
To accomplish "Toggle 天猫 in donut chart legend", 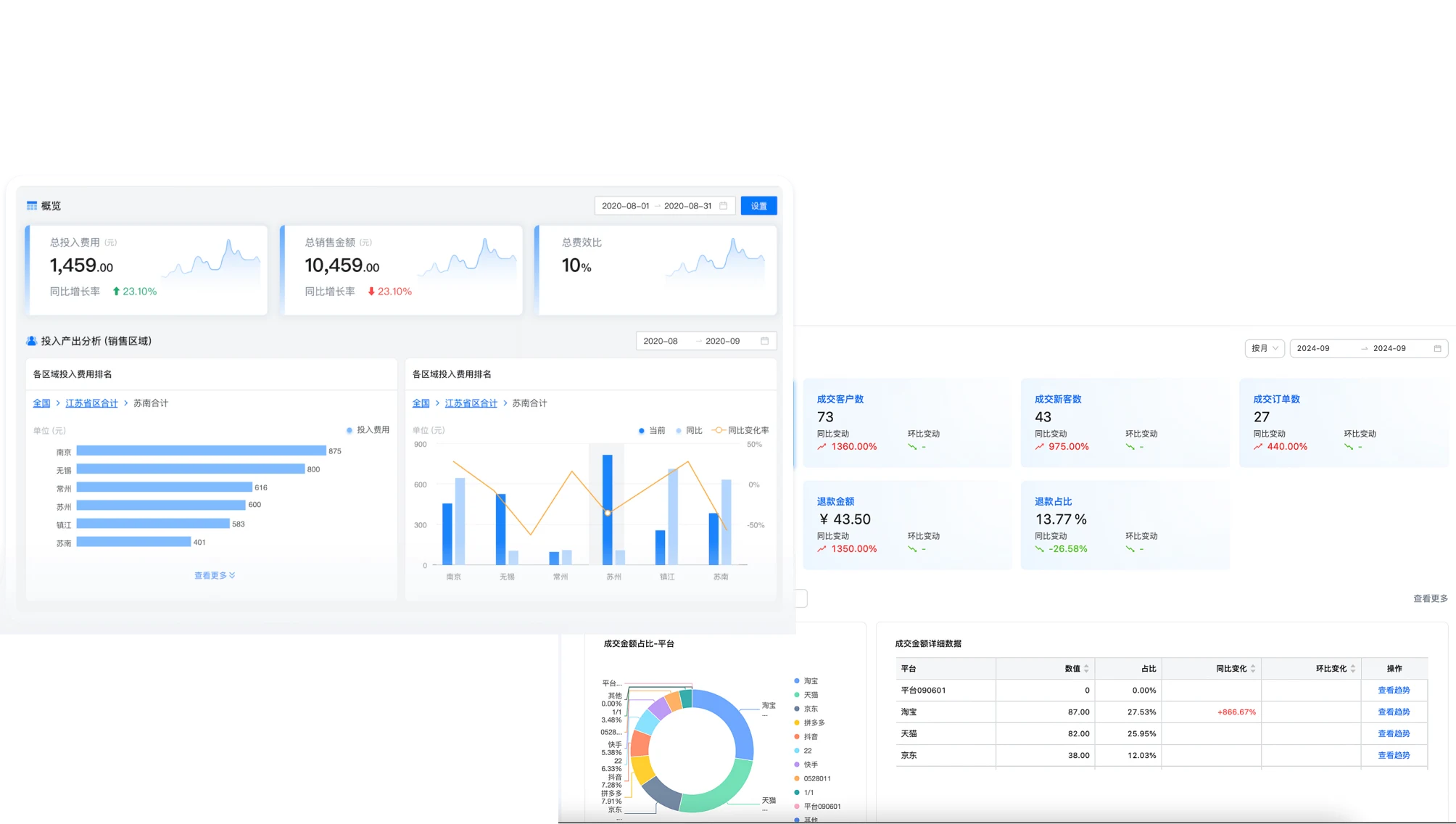I will pyautogui.click(x=806, y=695).
